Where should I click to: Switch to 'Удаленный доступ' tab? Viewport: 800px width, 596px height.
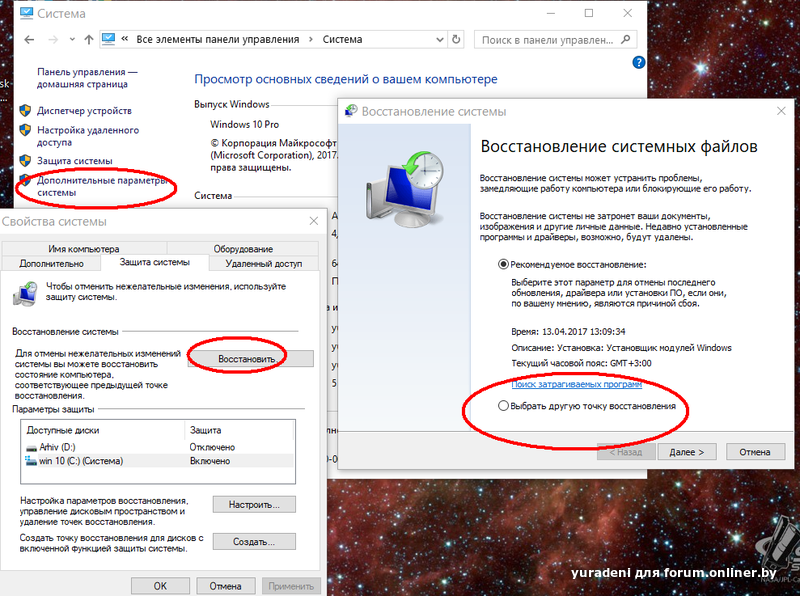tap(264, 263)
